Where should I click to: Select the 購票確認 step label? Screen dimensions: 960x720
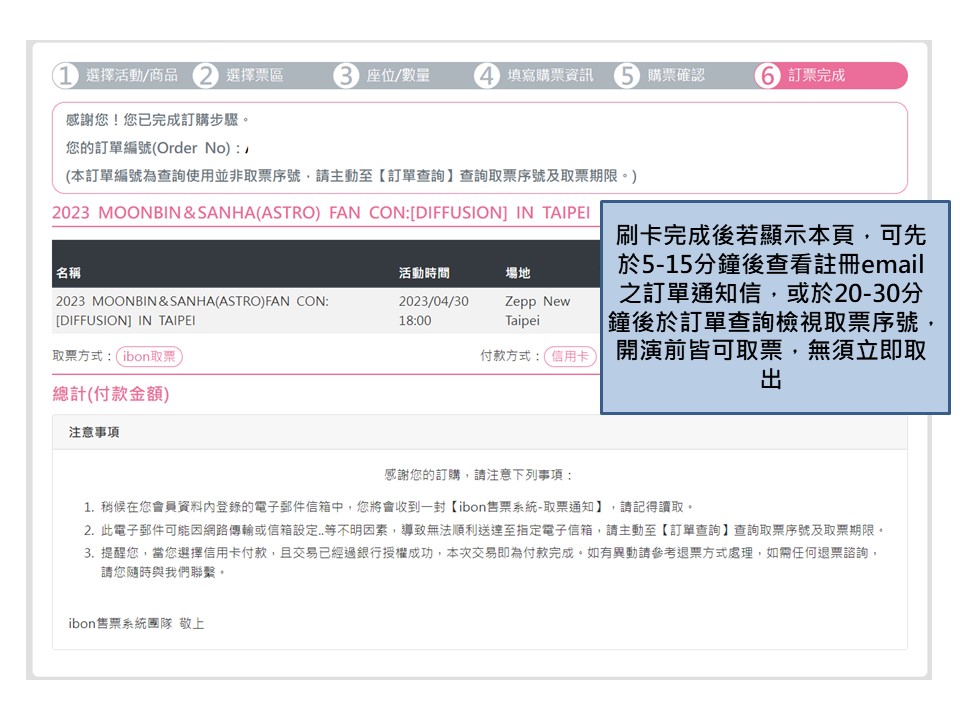point(676,76)
